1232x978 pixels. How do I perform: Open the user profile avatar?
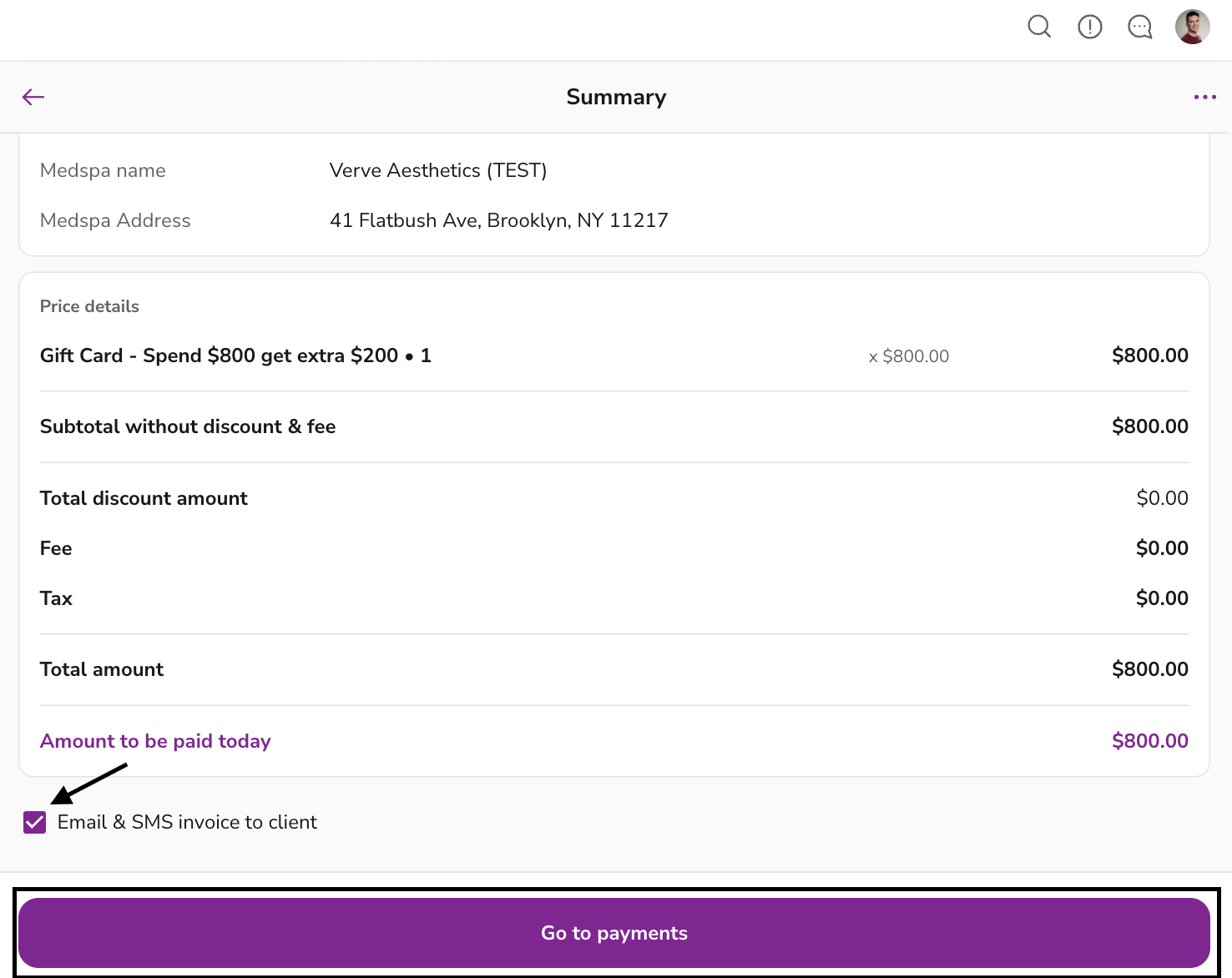click(1192, 27)
